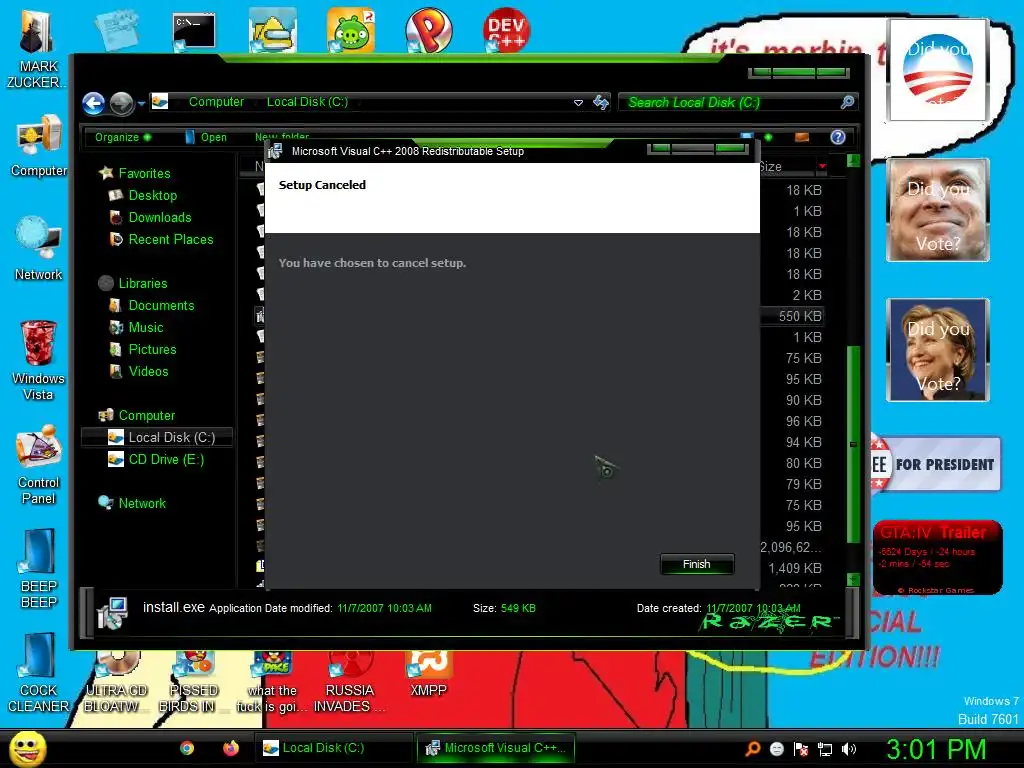Screen dimensions: 1024x768
Task: Click the file list scrollbar up arrow
Action: 853,161
